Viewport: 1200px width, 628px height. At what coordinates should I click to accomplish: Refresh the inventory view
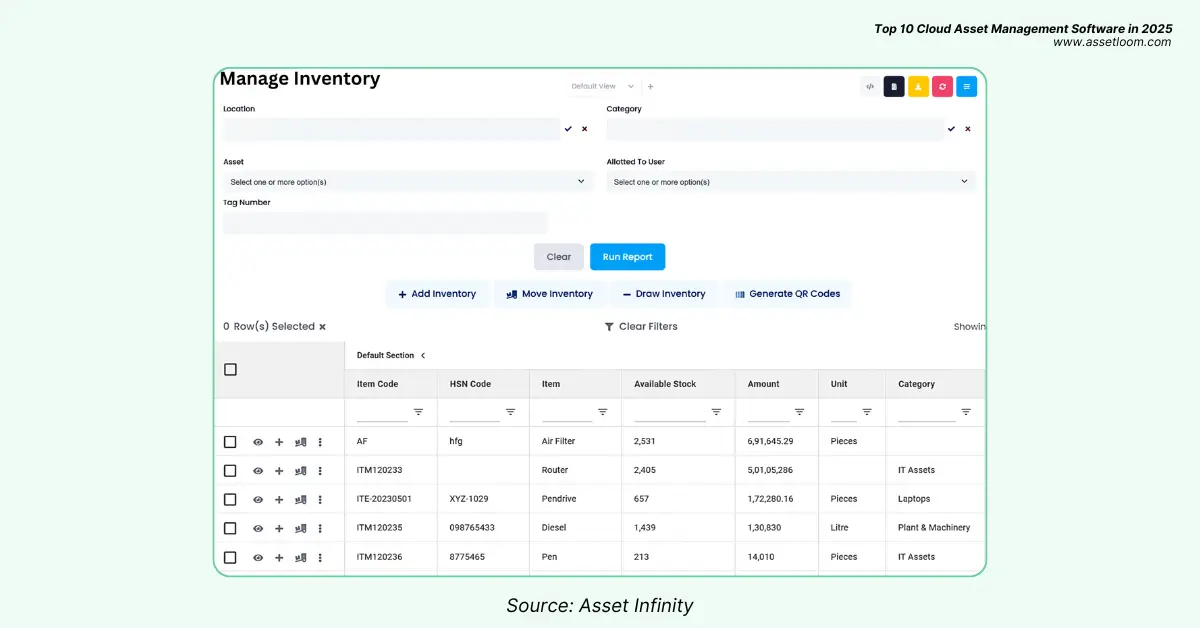tap(942, 86)
